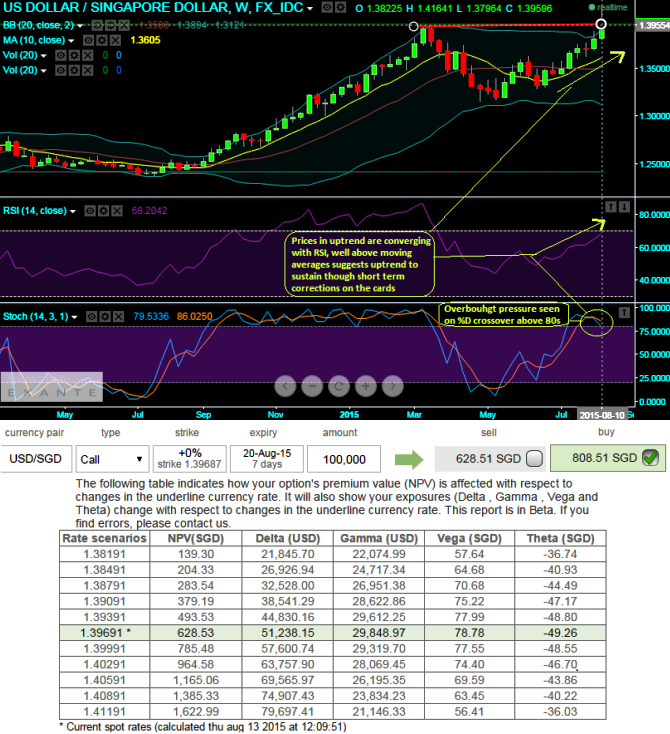Screen dimensions: 670x734
Task: Click the strike +0% field
Action: (x=190, y=459)
